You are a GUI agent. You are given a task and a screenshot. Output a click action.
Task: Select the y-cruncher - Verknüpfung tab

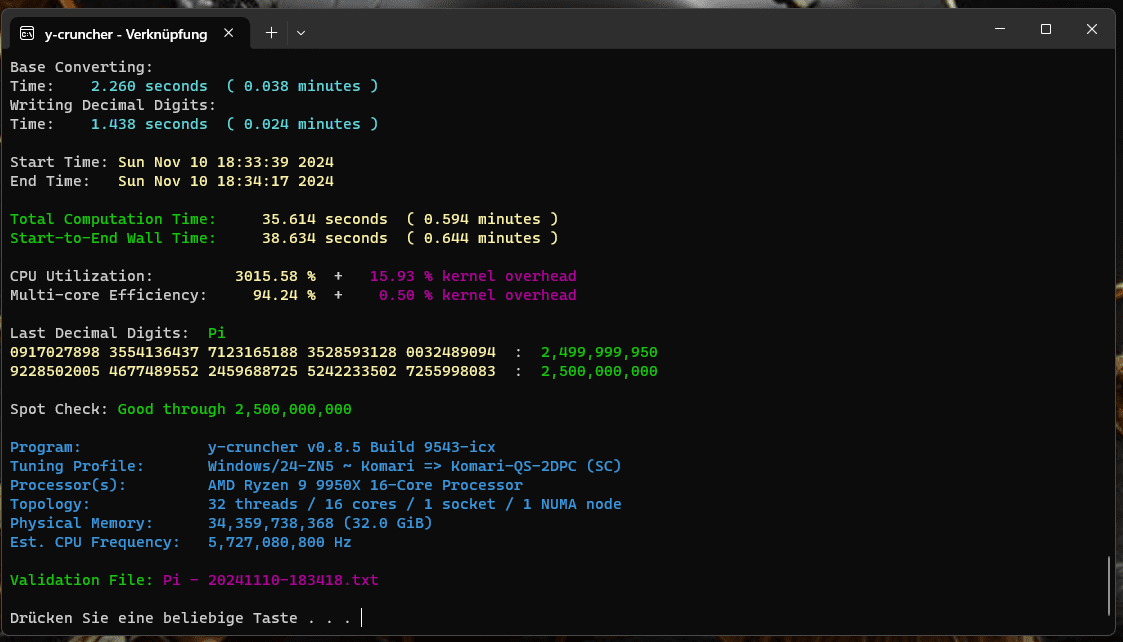(130, 34)
